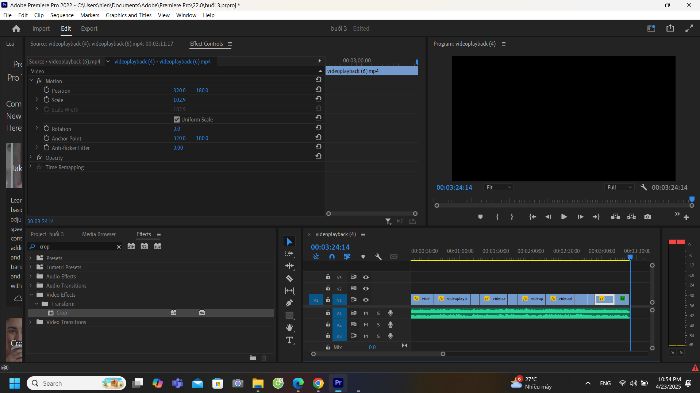Open the button editor plus icon
The image size is (700, 393).
pos(686,217)
